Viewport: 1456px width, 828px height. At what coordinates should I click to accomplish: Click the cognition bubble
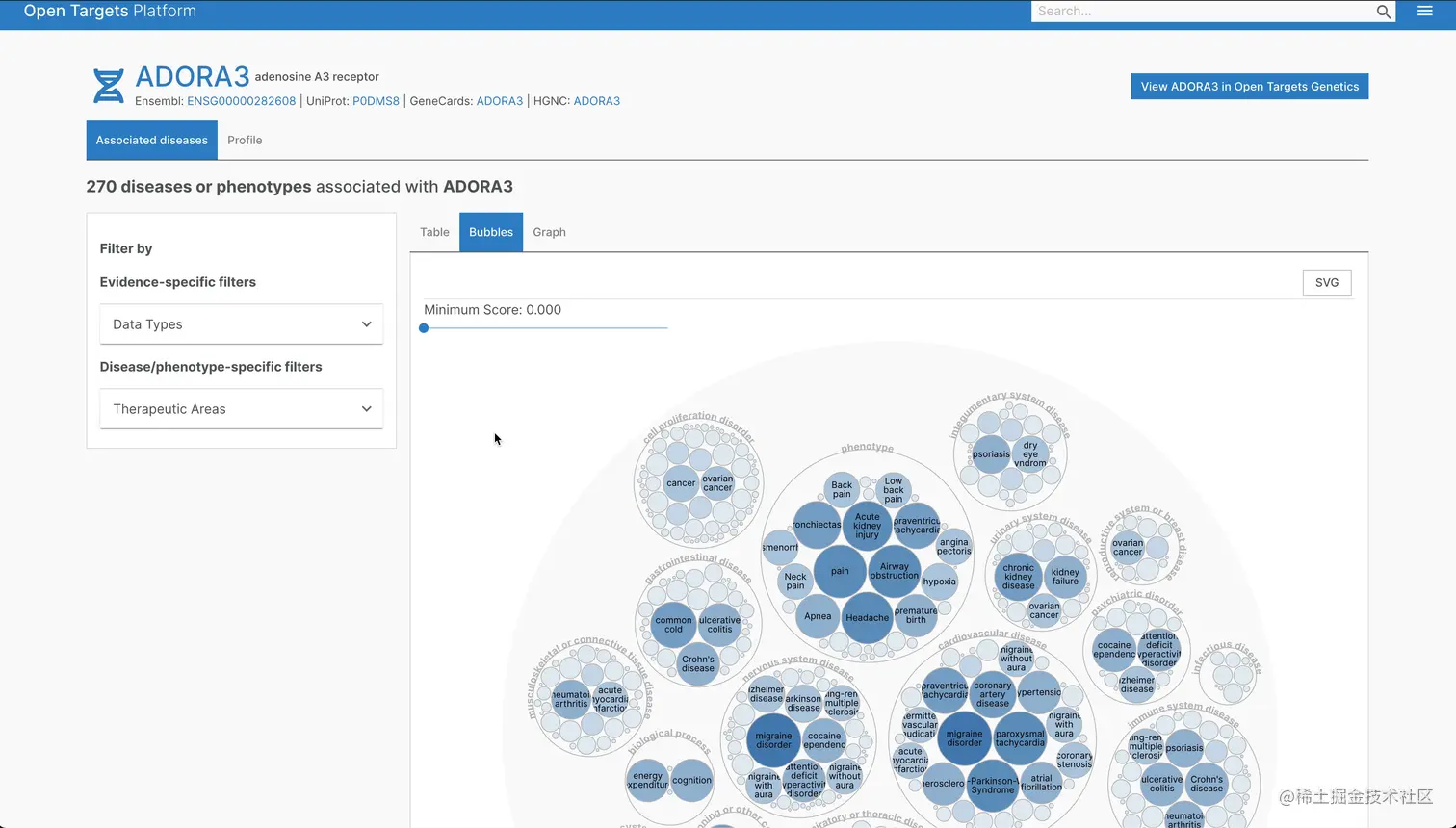[691, 781]
